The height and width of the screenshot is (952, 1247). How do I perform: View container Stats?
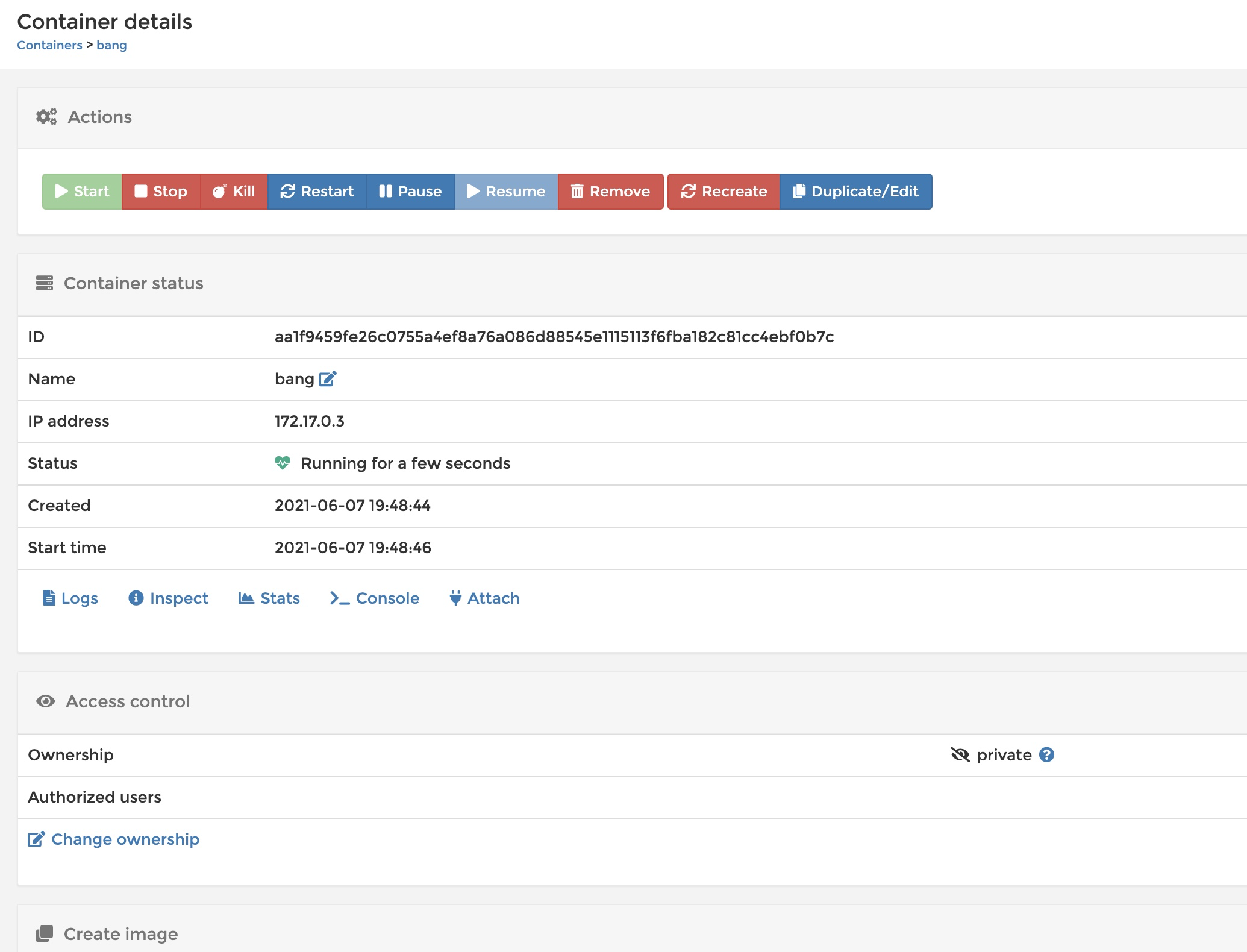point(269,598)
